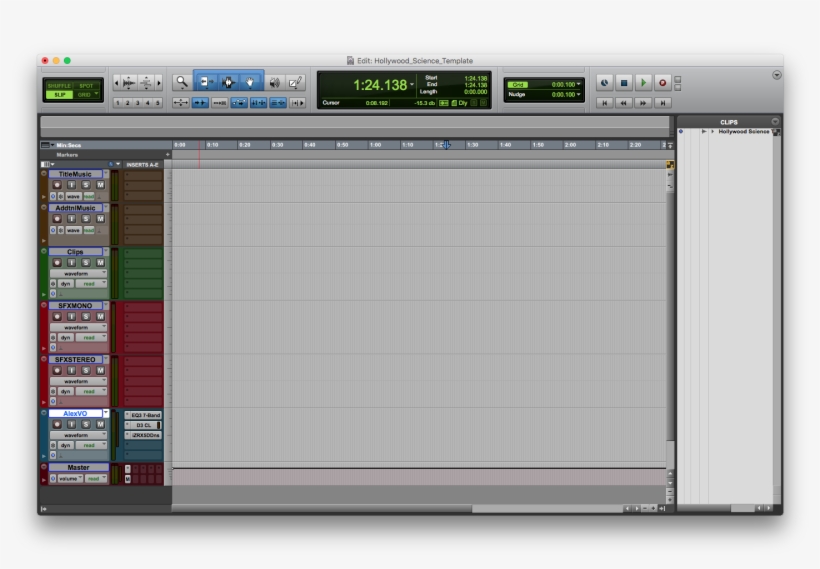This screenshot has height=569, width=820.
Task: Enable Spot edit mode
Action: (x=87, y=86)
